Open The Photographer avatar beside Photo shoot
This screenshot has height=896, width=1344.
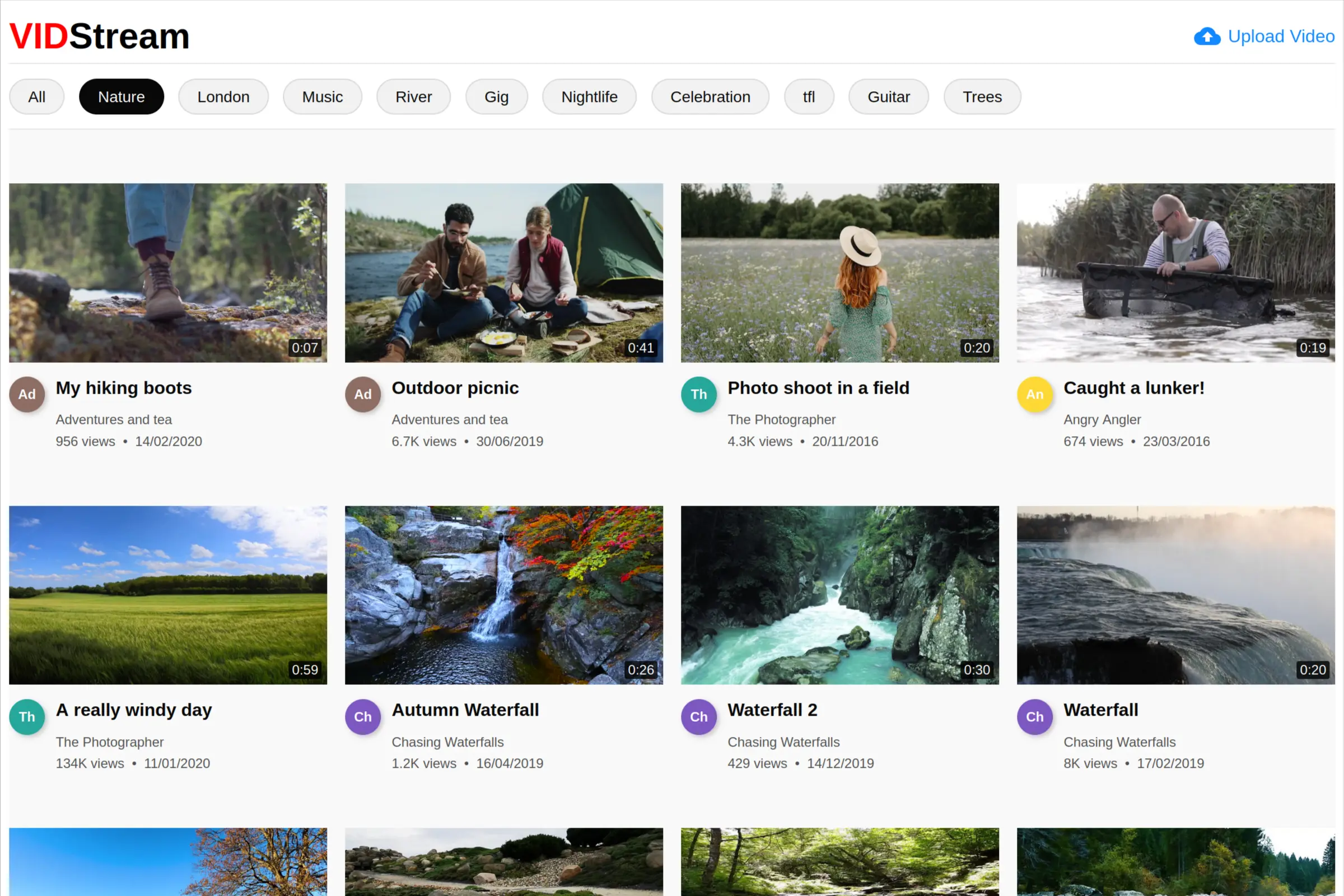[x=698, y=394]
